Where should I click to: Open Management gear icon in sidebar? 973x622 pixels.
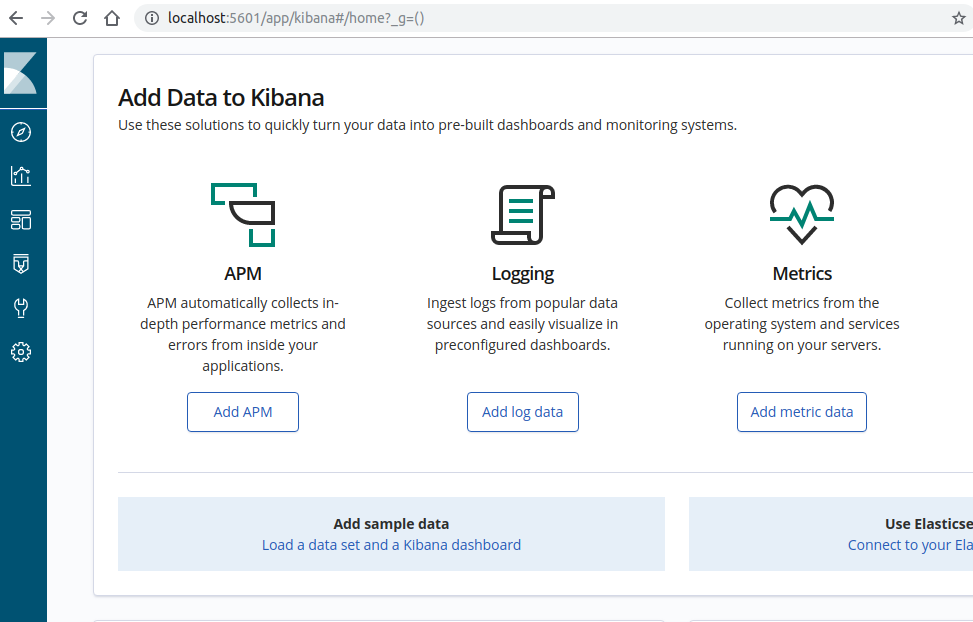pyautogui.click(x=20, y=352)
